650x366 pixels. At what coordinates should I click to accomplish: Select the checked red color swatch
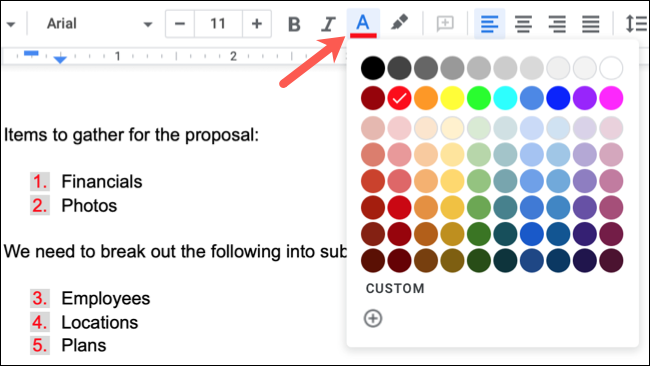point(399,98)
